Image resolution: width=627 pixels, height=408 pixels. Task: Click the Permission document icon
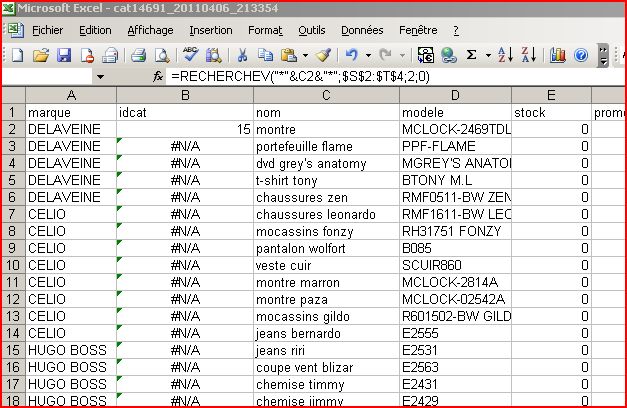(x=87, y=55)
